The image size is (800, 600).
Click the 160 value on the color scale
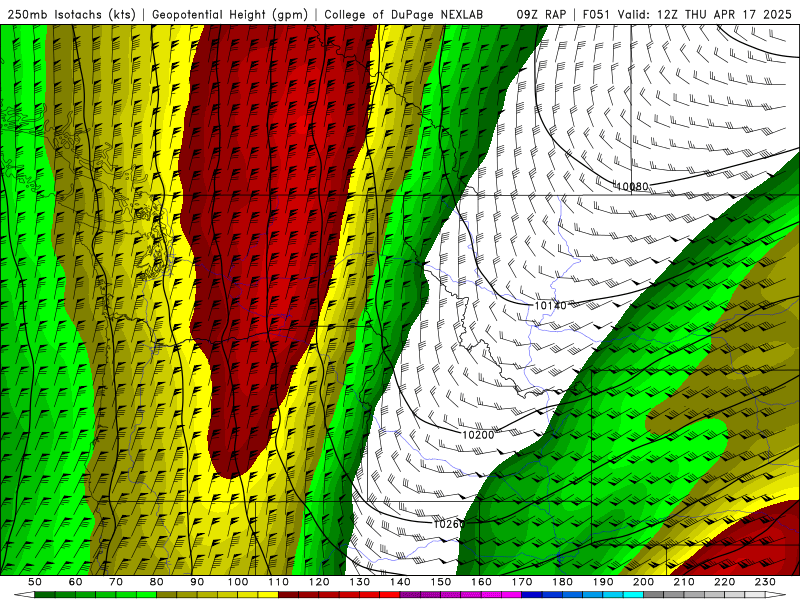click(482, 582)
